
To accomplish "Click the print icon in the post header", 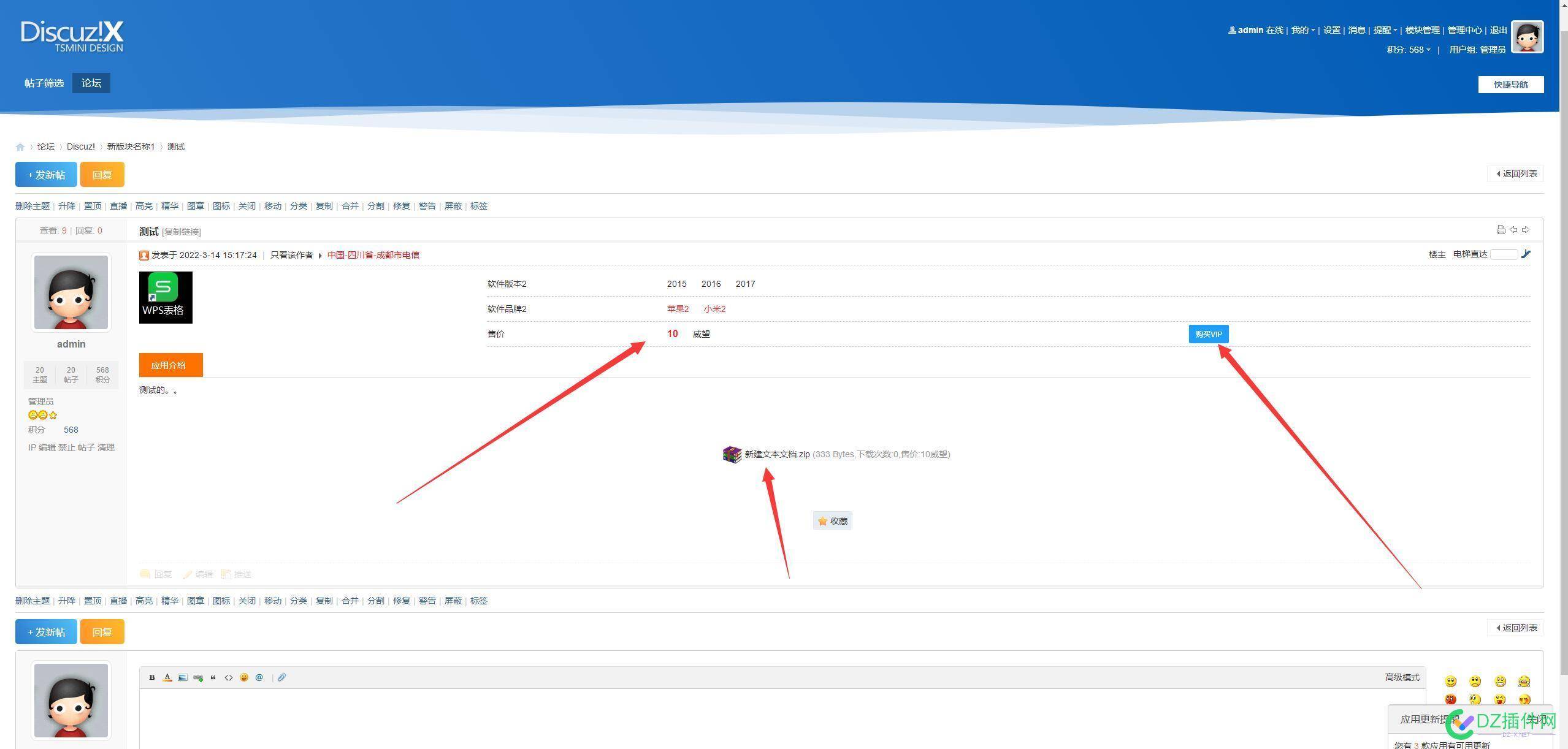I will [x=1501, y=230].
